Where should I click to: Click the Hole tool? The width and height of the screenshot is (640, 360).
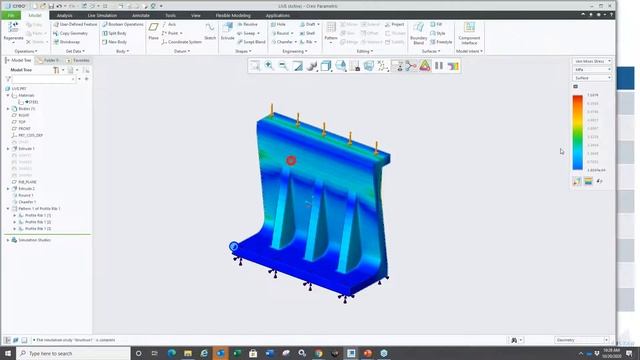(x=278, y=24)
